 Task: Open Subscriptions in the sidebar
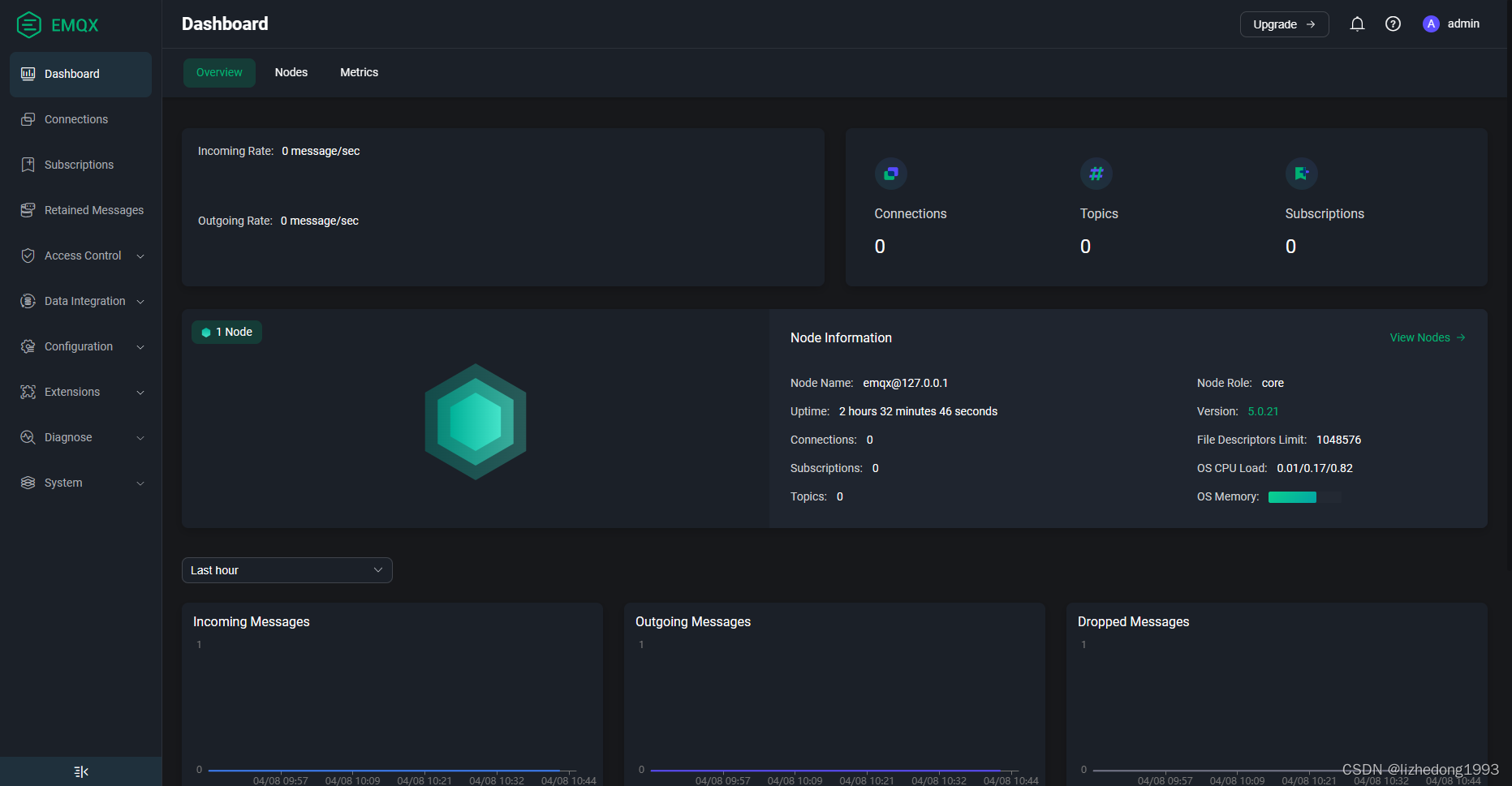pyautogui.click(x=81, y=165)
